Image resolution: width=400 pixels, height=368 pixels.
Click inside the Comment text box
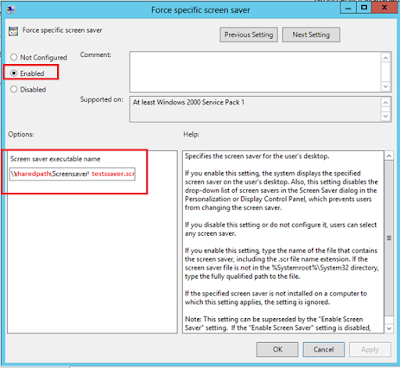click(255, 72)
